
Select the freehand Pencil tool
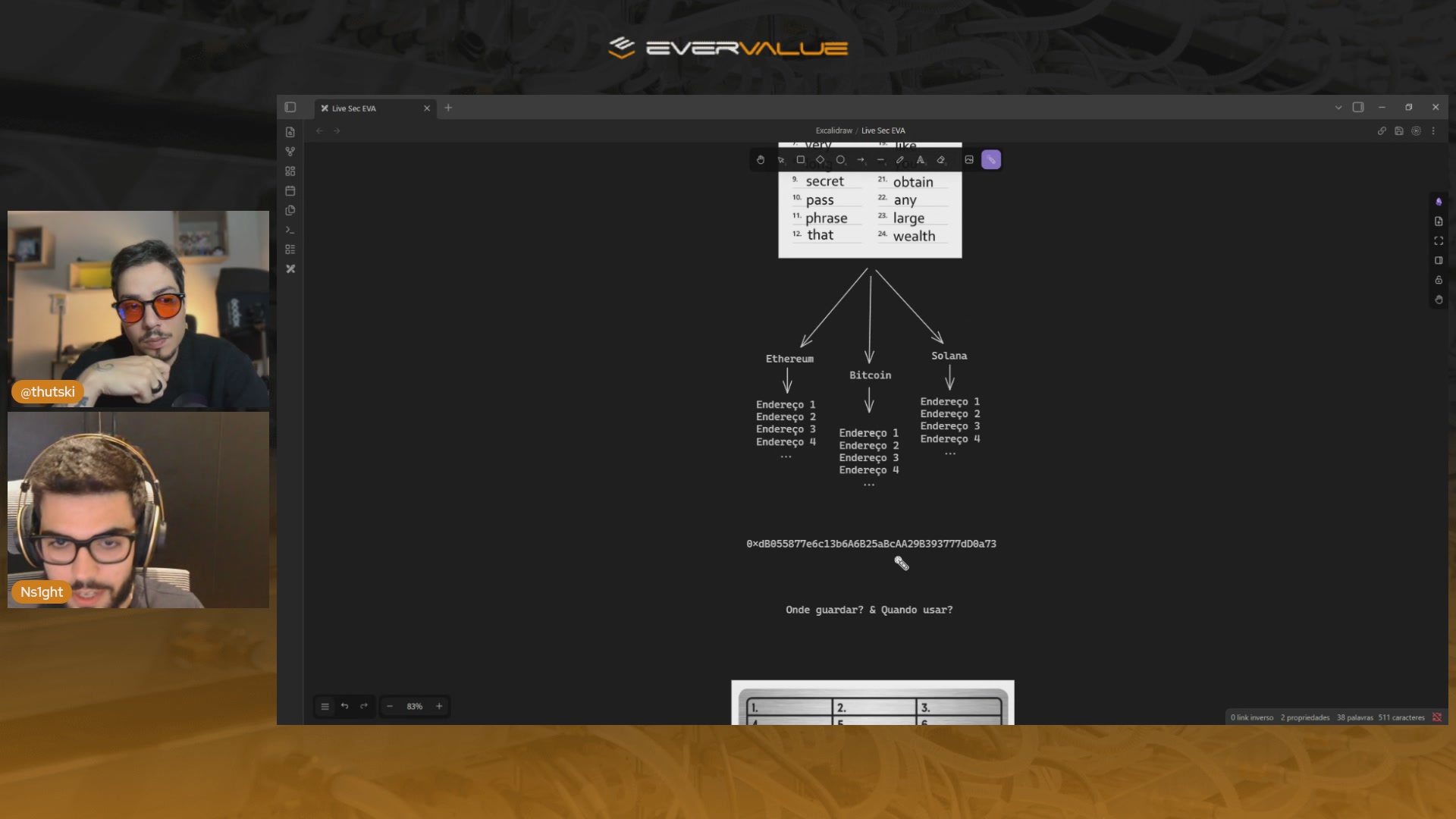pos(900,160)
